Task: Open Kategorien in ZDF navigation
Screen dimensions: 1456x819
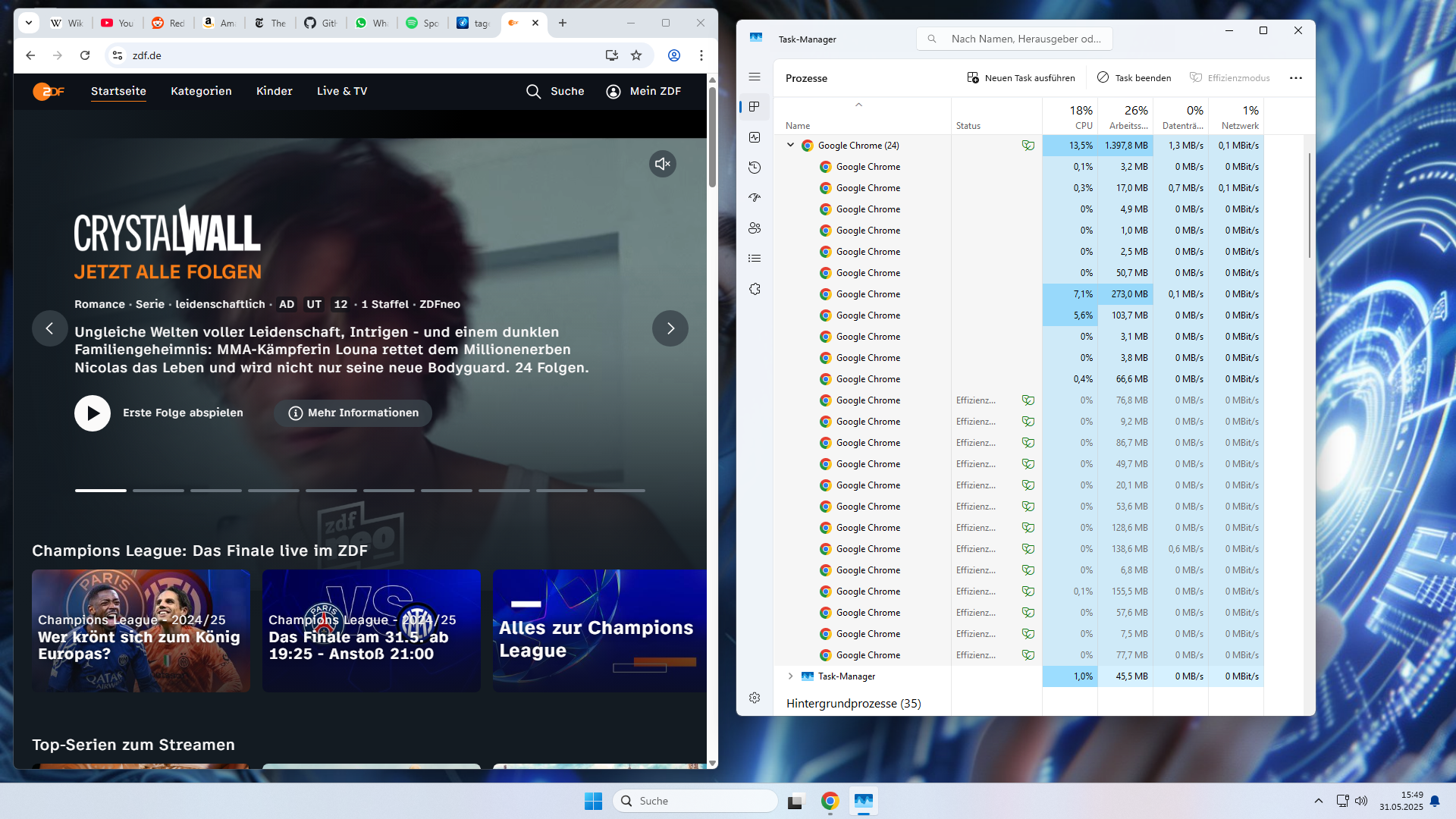Action: coord(201,91)
